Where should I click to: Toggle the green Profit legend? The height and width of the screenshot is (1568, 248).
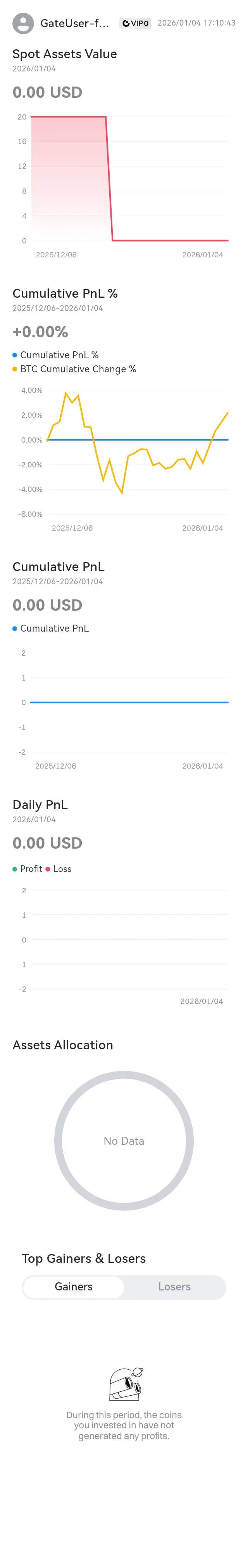[x=28, y=868]
